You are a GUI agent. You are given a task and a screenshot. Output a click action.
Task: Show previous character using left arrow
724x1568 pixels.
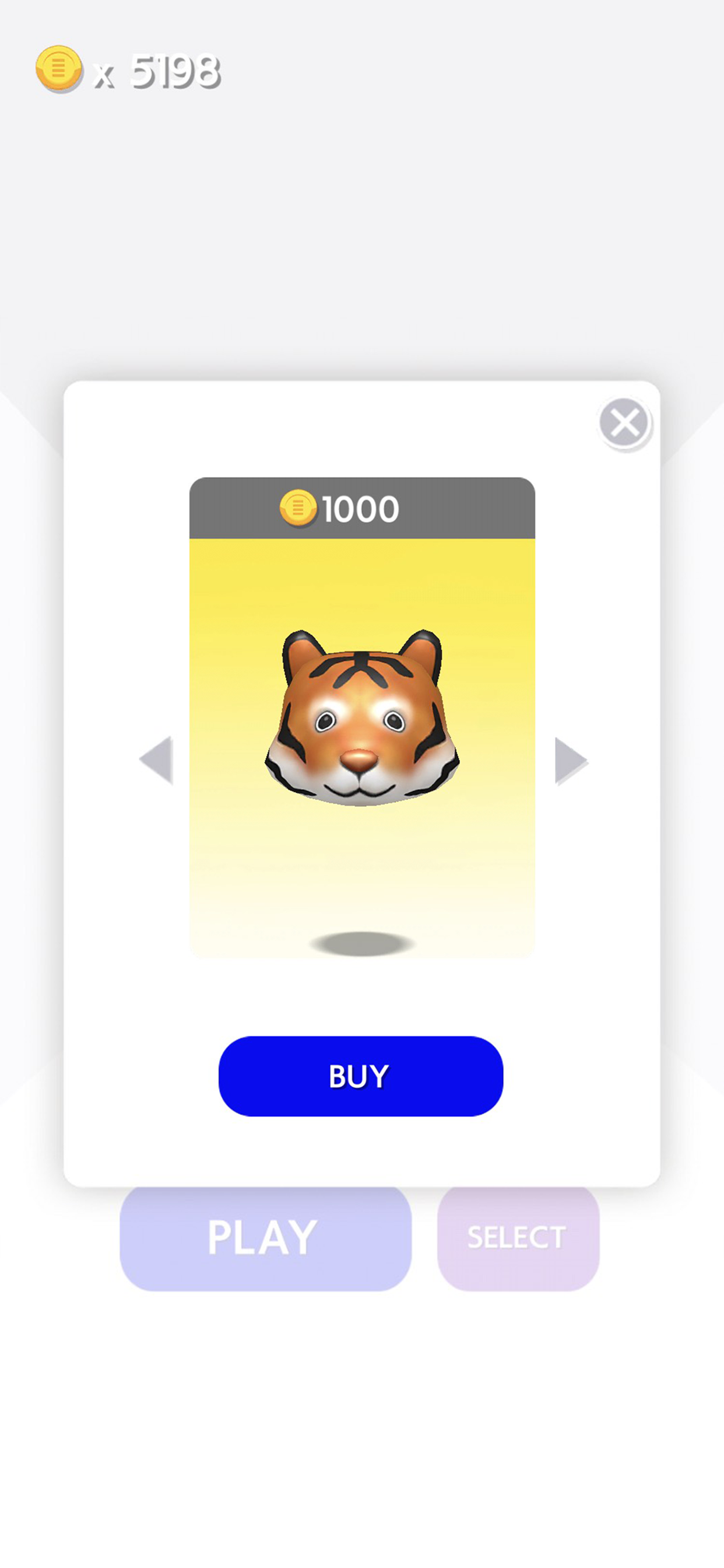coord(156,759)
